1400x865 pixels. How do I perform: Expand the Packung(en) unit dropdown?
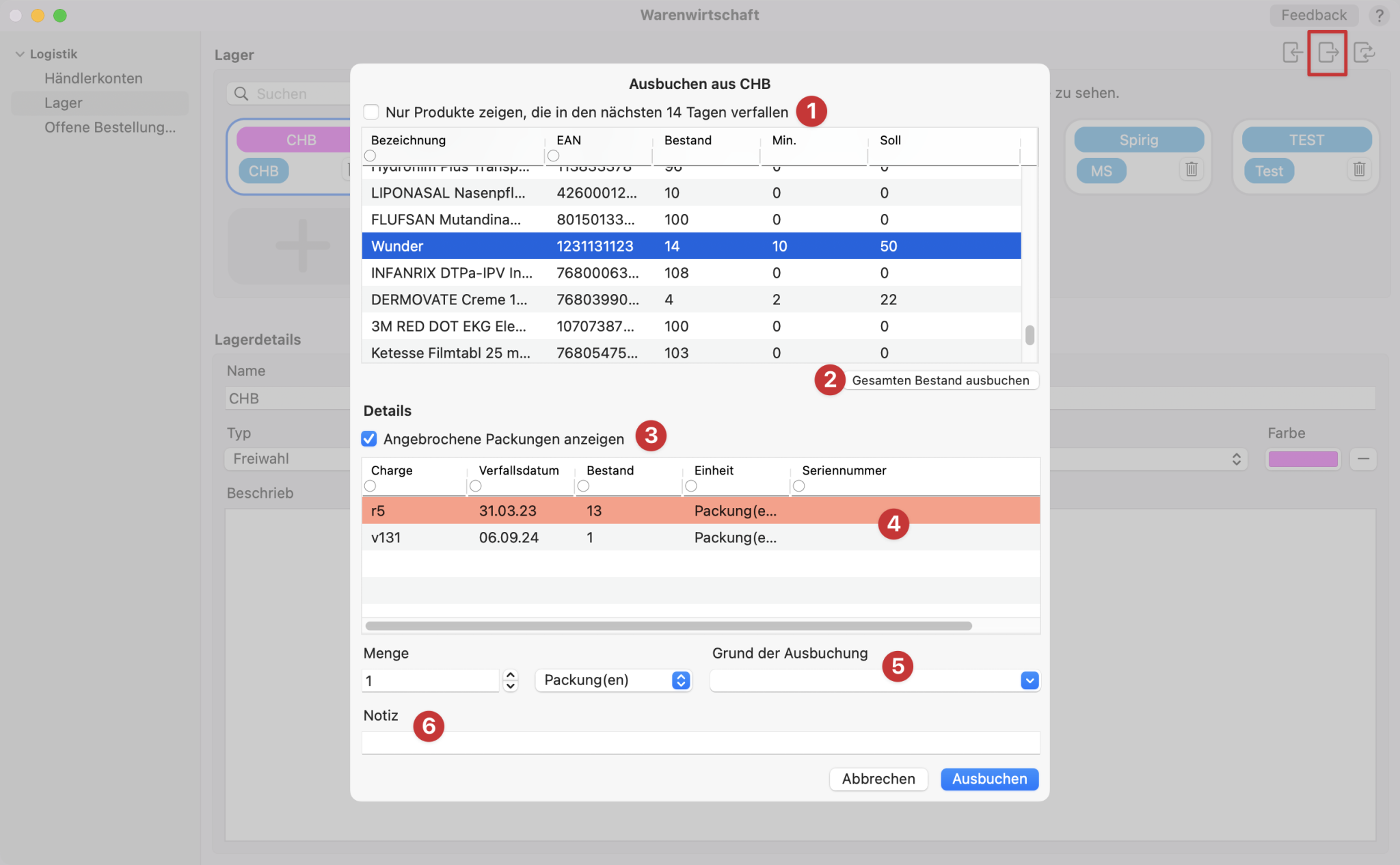pos(680,680)
